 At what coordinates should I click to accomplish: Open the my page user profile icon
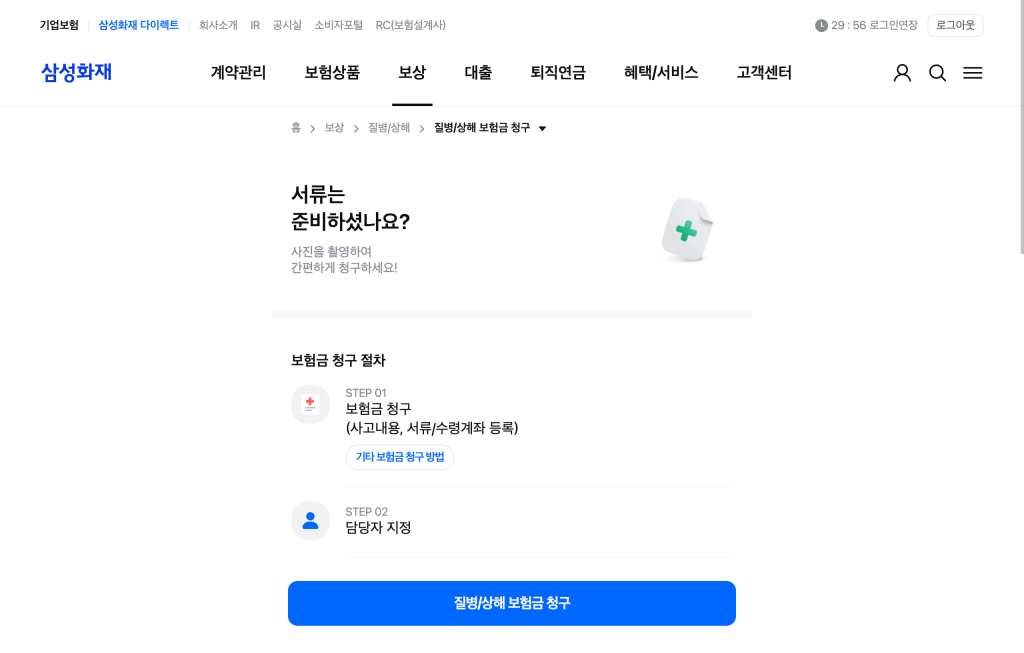point(902,73)
